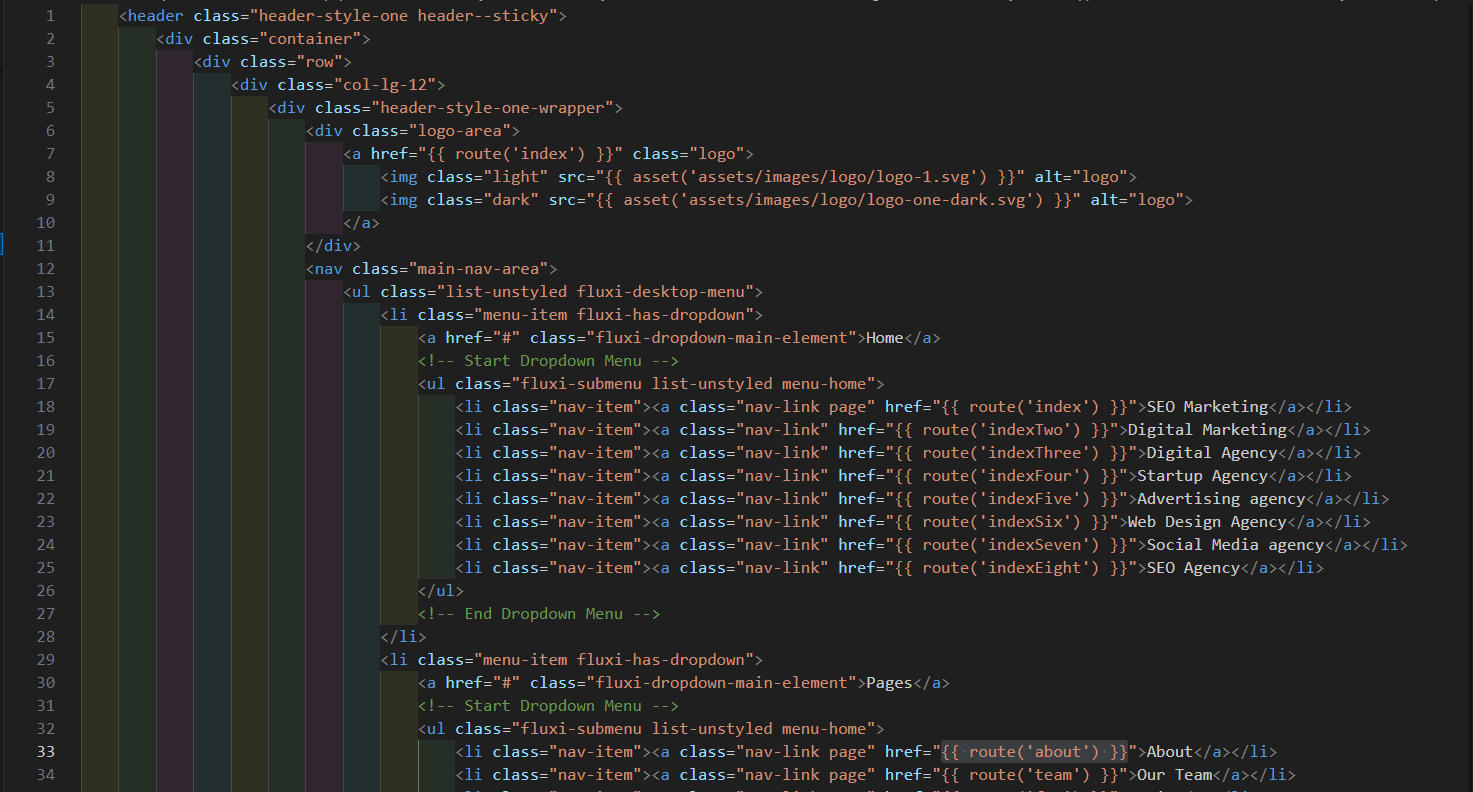1473x792 pixels.
Task: Click 'header-style-one-wrapper' class value
Action: coord(493,108)
